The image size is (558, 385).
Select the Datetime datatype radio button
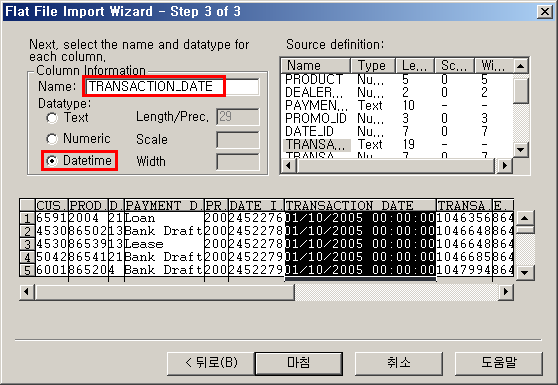(x=52, y=161)
